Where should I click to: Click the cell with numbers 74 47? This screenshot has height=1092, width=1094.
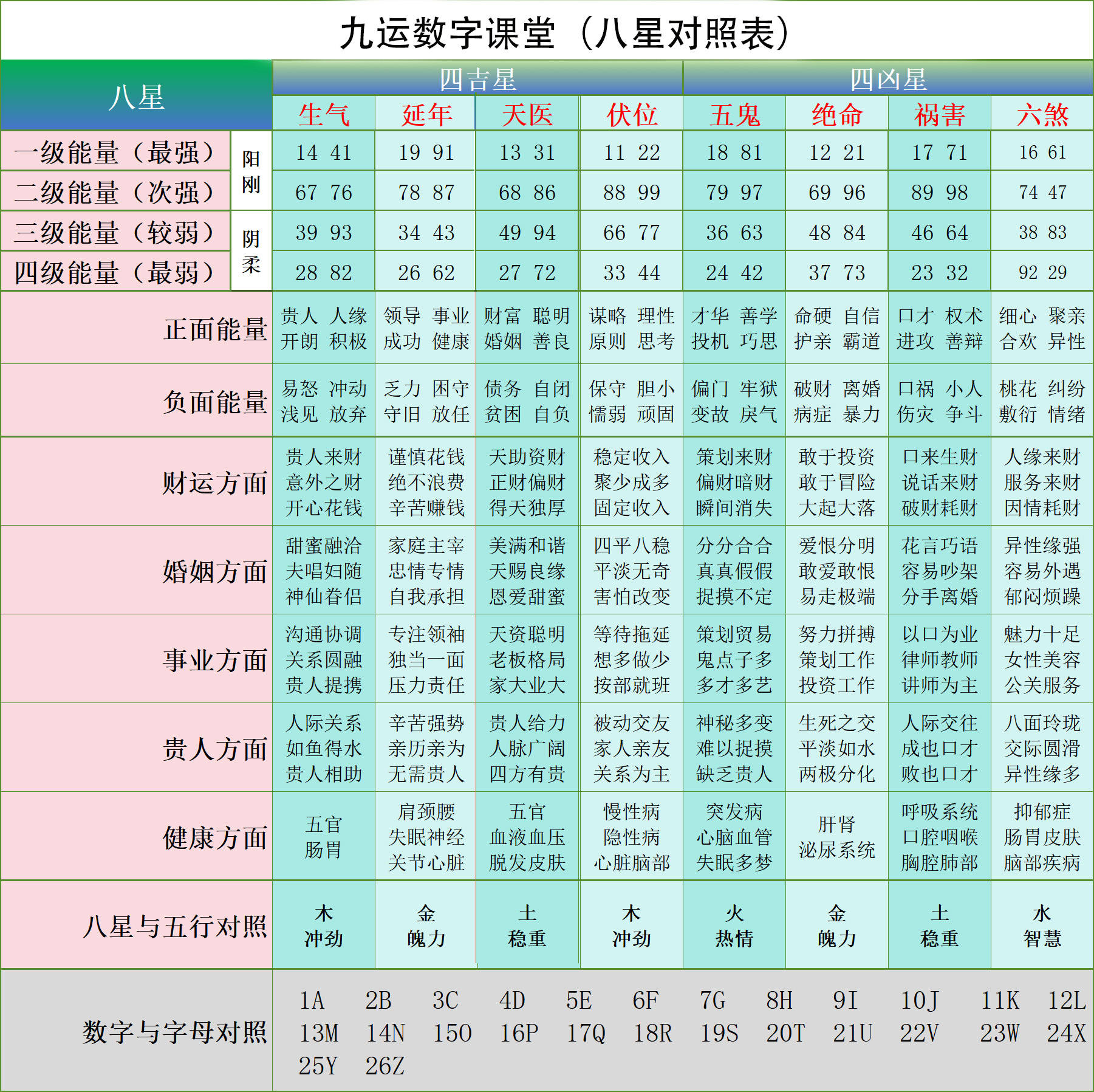1042,191
